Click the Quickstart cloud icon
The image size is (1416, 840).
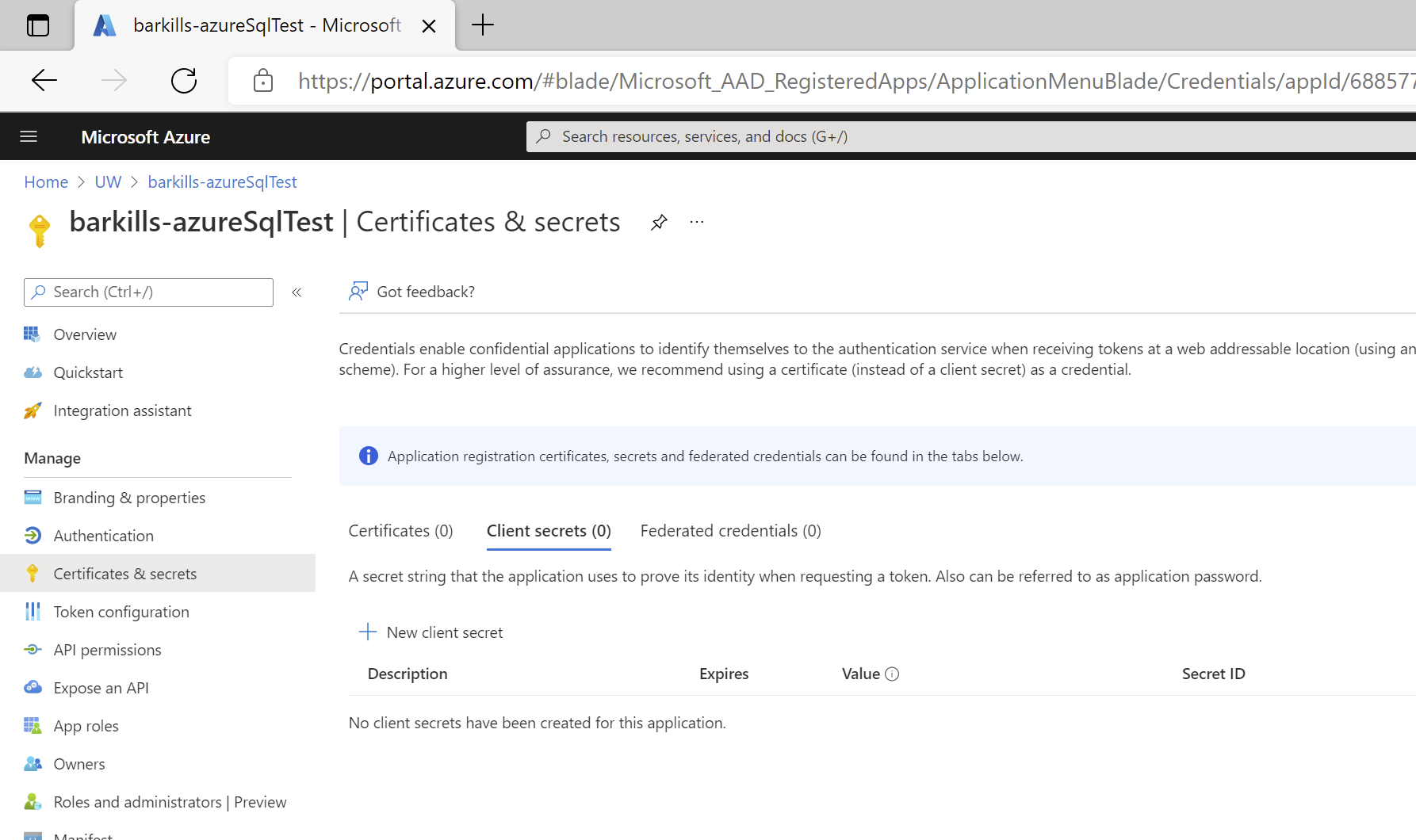click(33, 372)
